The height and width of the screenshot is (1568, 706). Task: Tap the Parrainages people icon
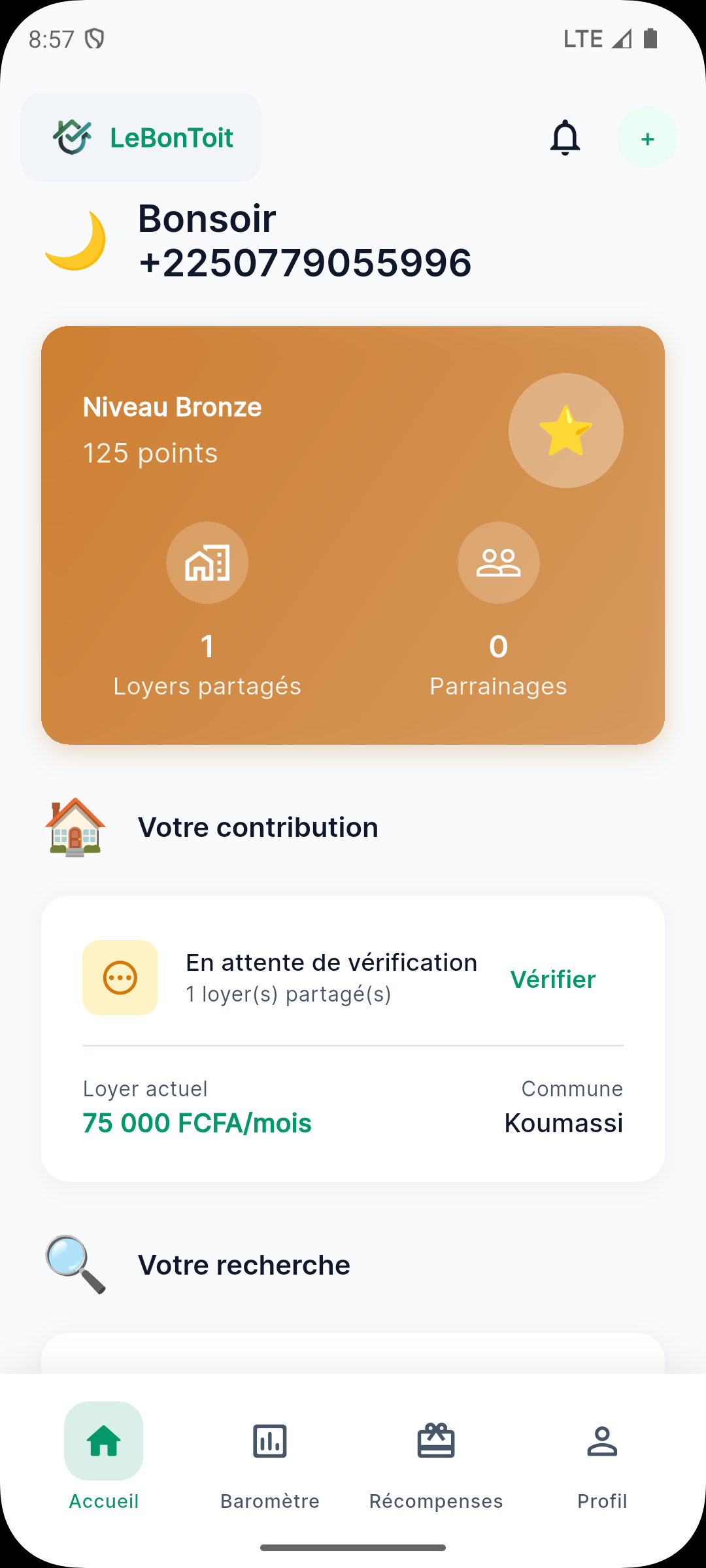click(498, 563)
